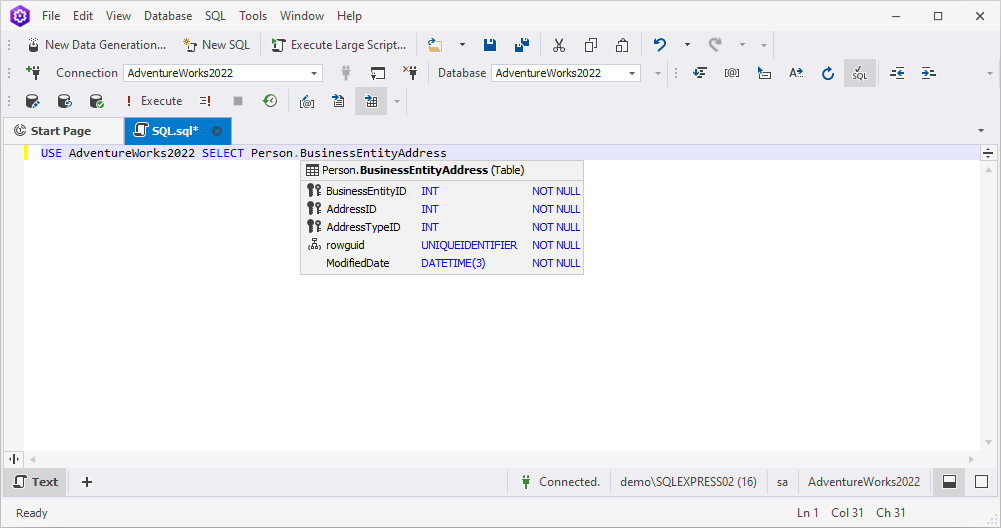Click the Format Document icon

[x=700, y=73]
